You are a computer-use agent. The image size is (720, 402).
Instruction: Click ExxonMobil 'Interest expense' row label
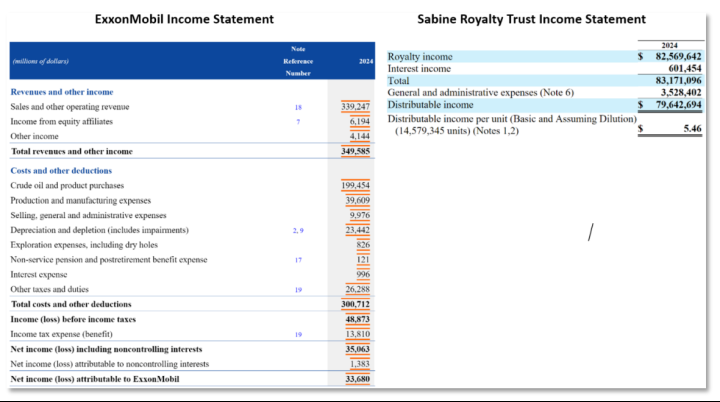pos(39,274)
